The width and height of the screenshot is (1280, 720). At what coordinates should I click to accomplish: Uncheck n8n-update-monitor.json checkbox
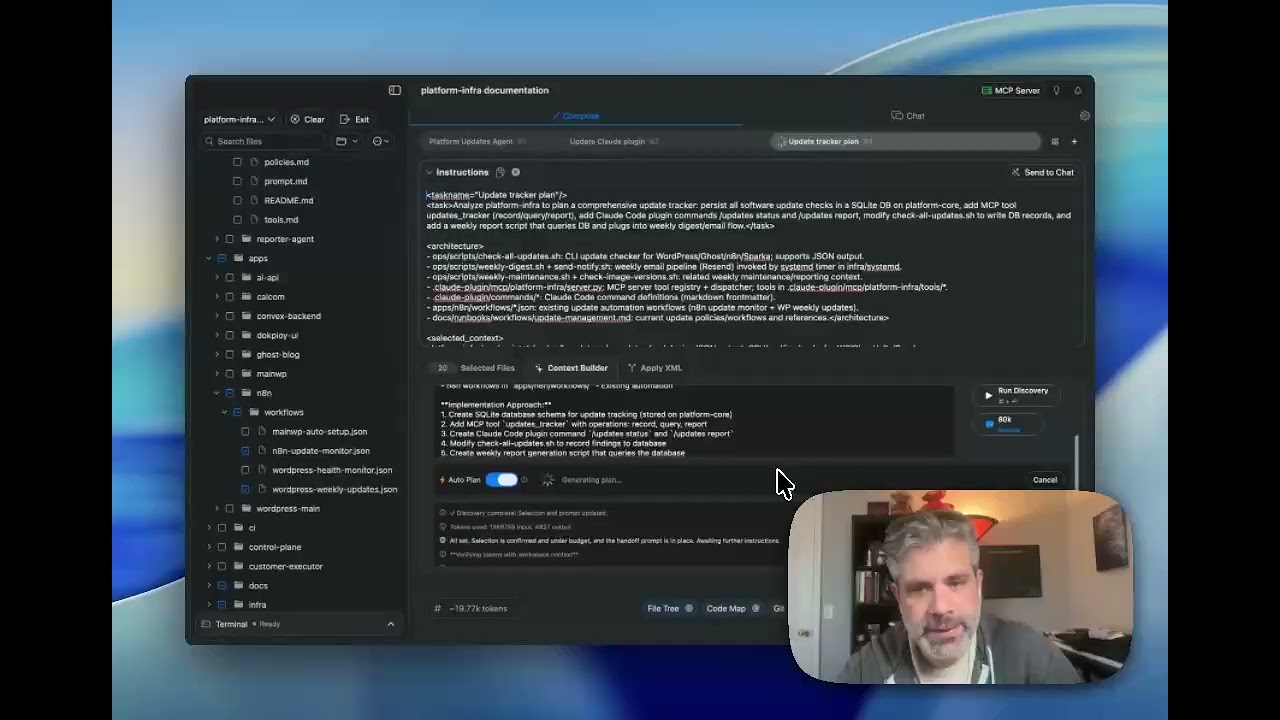245,451
